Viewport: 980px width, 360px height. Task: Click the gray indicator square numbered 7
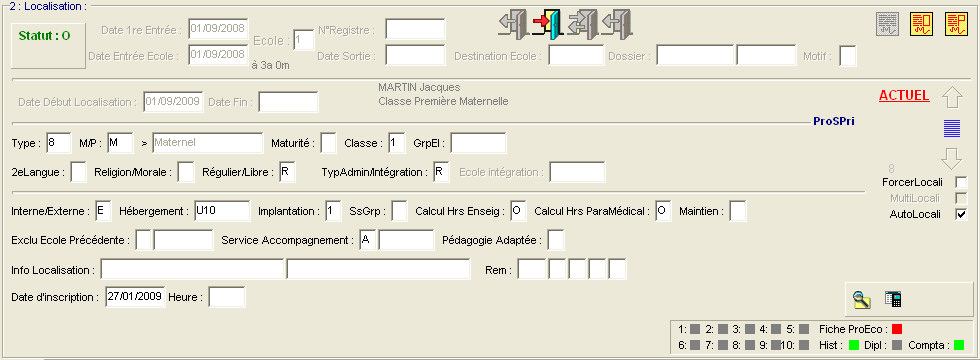click(x=722, y=344)
